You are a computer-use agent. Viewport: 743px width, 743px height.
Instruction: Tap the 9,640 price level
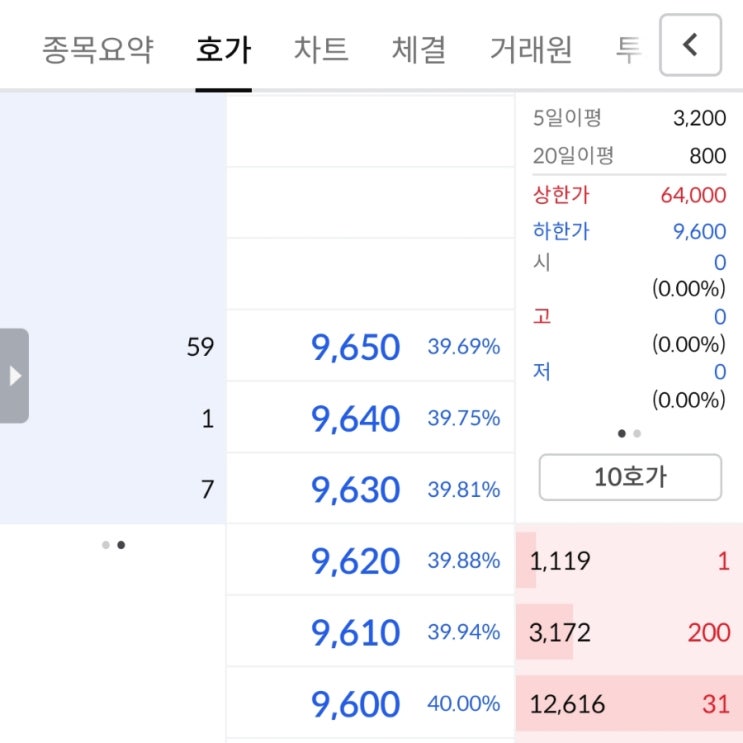[356, 418]
